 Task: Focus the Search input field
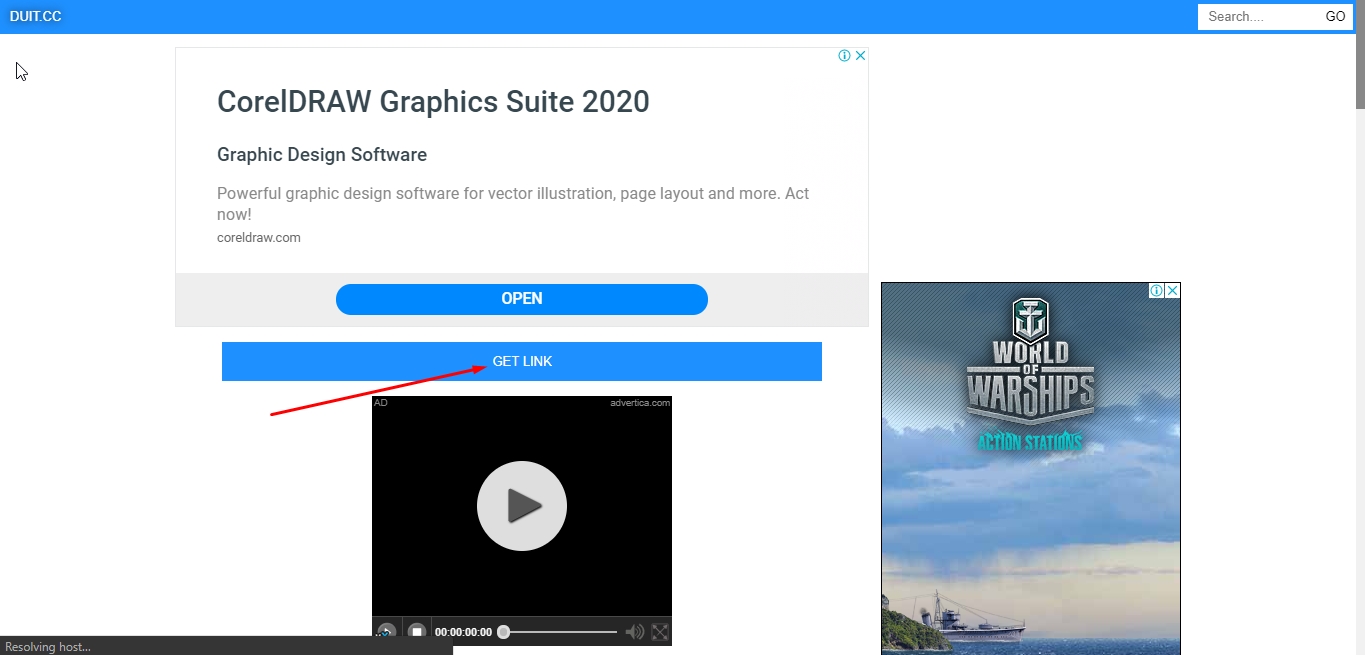(1260, 16)
